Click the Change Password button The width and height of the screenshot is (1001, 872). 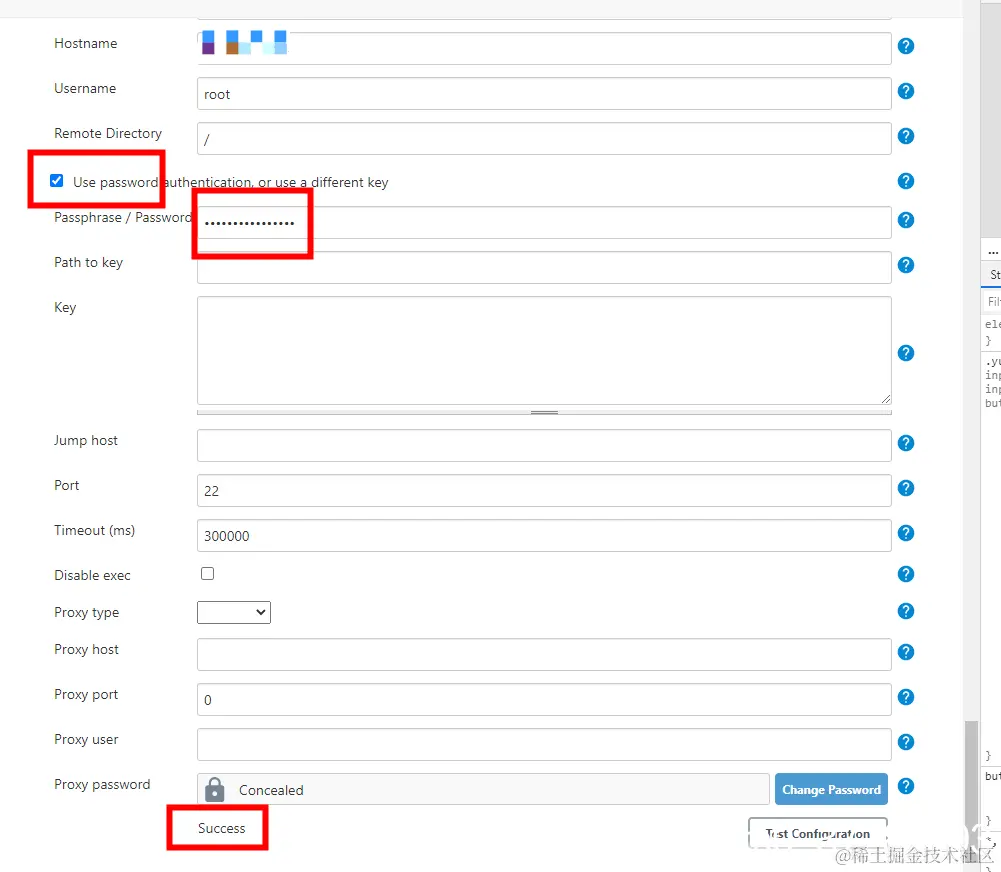(831, 790)
